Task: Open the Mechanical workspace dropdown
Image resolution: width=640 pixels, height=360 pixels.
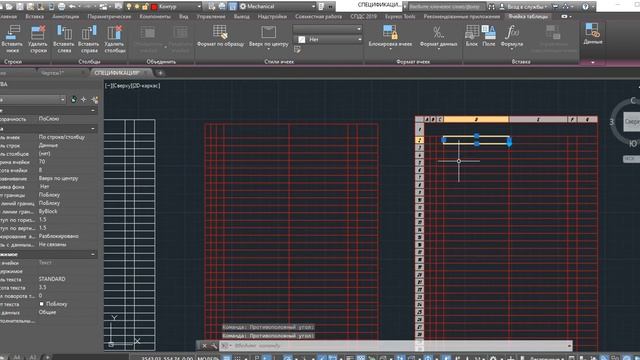Action: coord(278,7)
